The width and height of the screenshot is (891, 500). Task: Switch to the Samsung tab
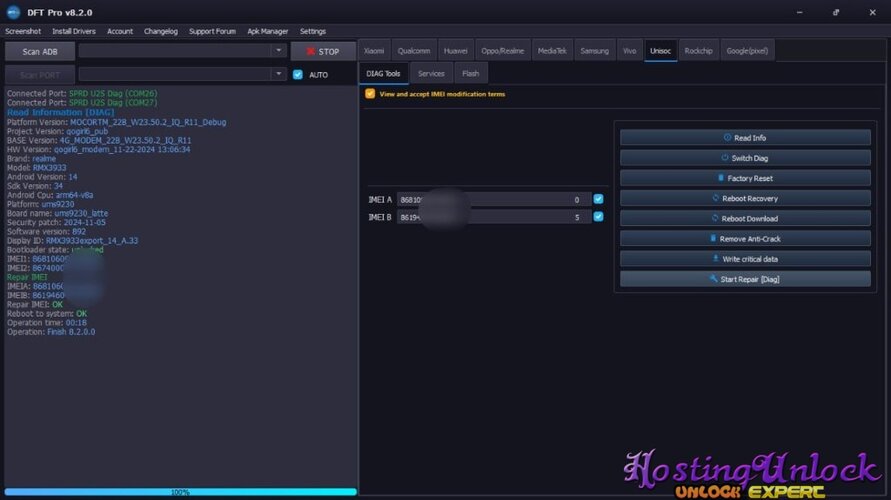point(594,51)
